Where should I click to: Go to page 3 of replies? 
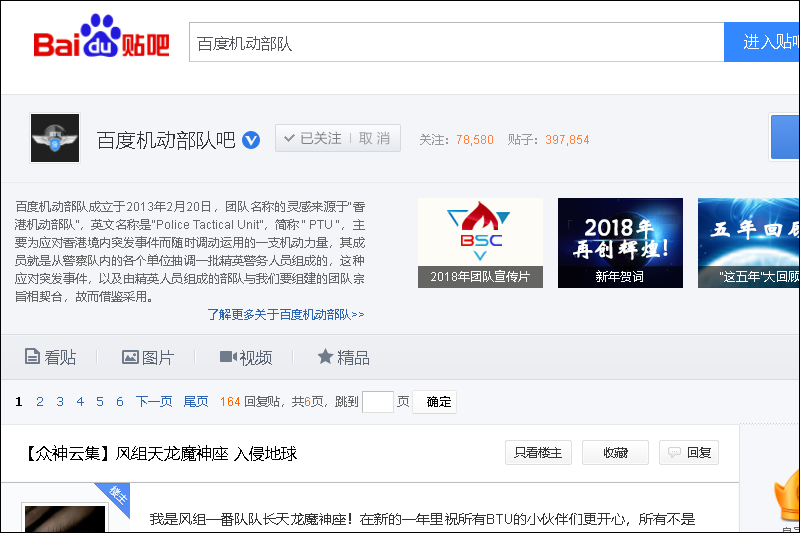point(60,402)
